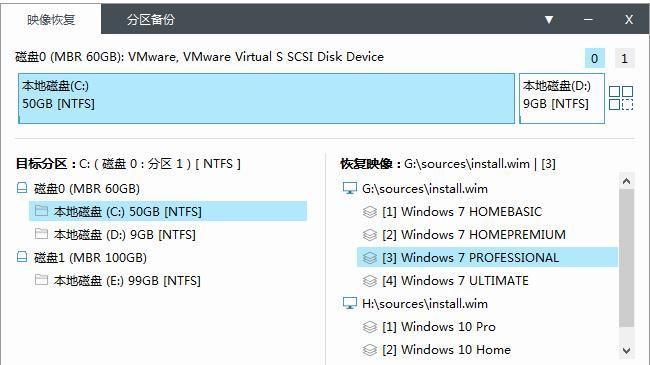Screen dimensions: 650x365
Task: Click the layers icon for Windows 7 ULTIMATE
Action: tap(369, 281)
